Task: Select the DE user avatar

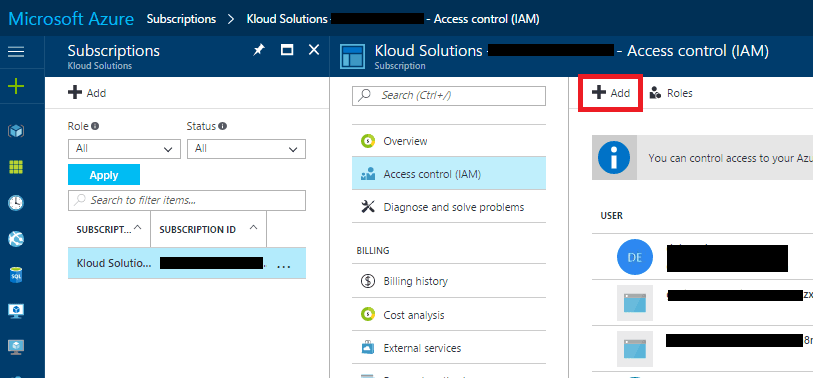Action: click(x=634, y=258)
